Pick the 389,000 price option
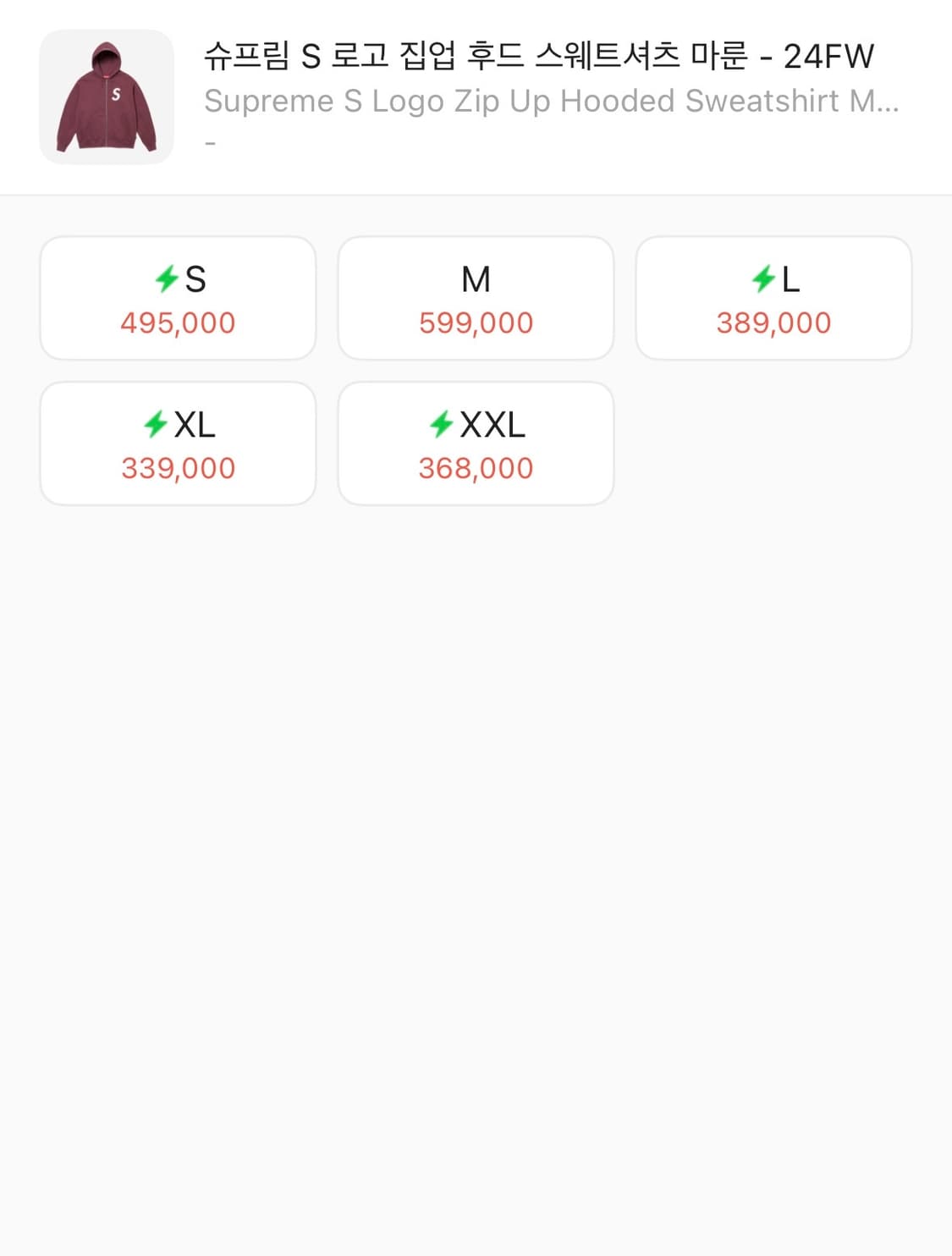 (773, 323)
